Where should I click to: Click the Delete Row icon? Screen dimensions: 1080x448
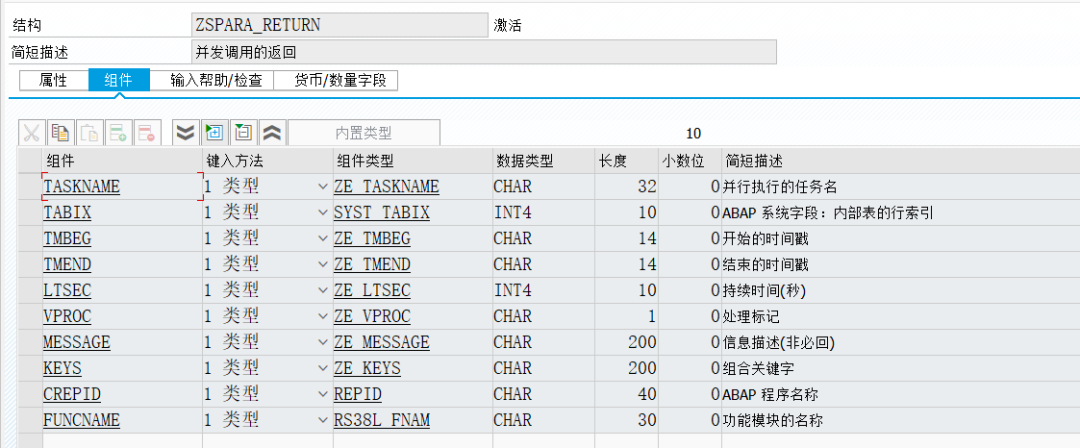pos(147,132)
